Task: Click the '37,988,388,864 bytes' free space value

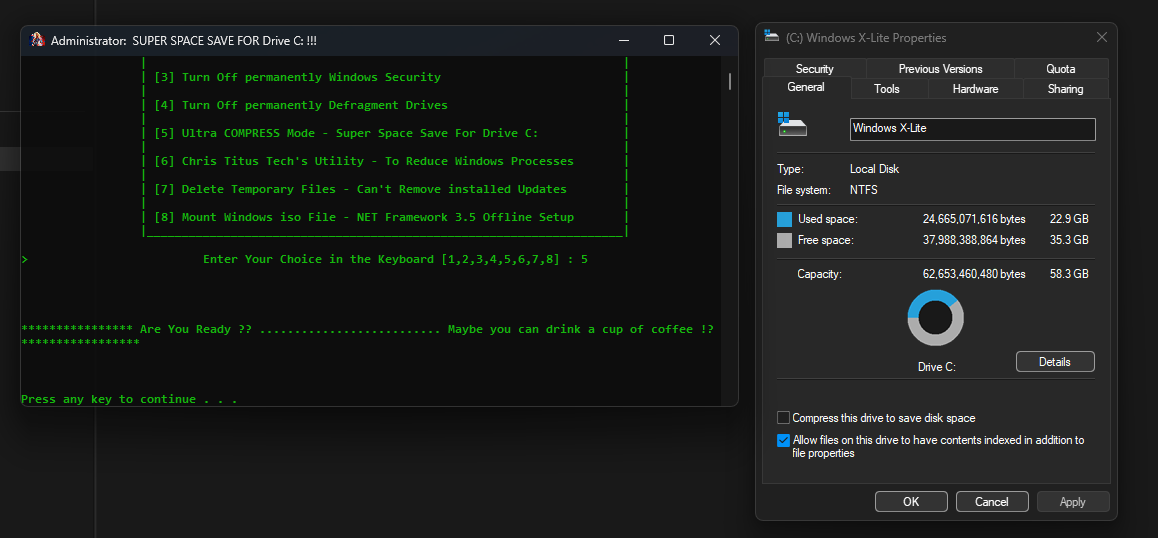Action: click(x=974, y=240)
